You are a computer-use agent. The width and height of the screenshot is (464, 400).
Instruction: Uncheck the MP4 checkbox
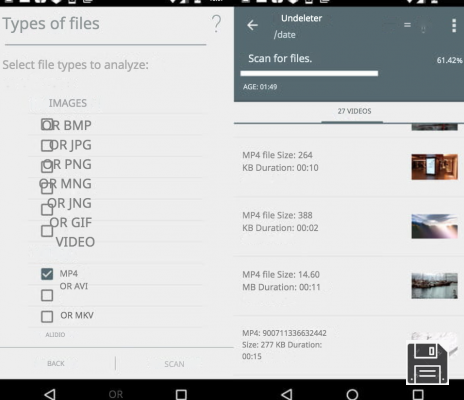[47, 274]
